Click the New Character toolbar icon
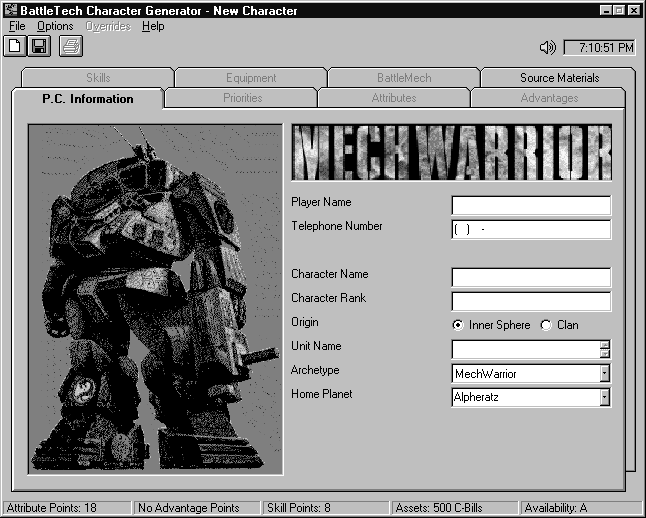This screenshot has height=518, width=646. point(15,46)
